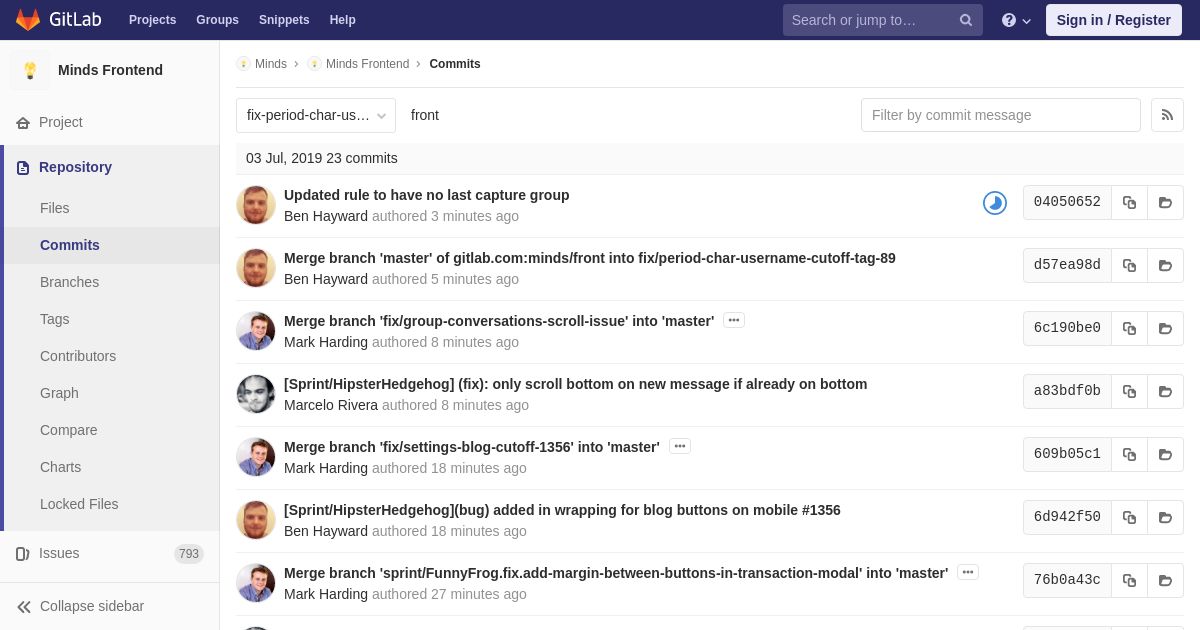The height and width of the screenshot is (630, 1200).
Task: Copy commit SHA d57ea98d
Action: point(1129,265)
